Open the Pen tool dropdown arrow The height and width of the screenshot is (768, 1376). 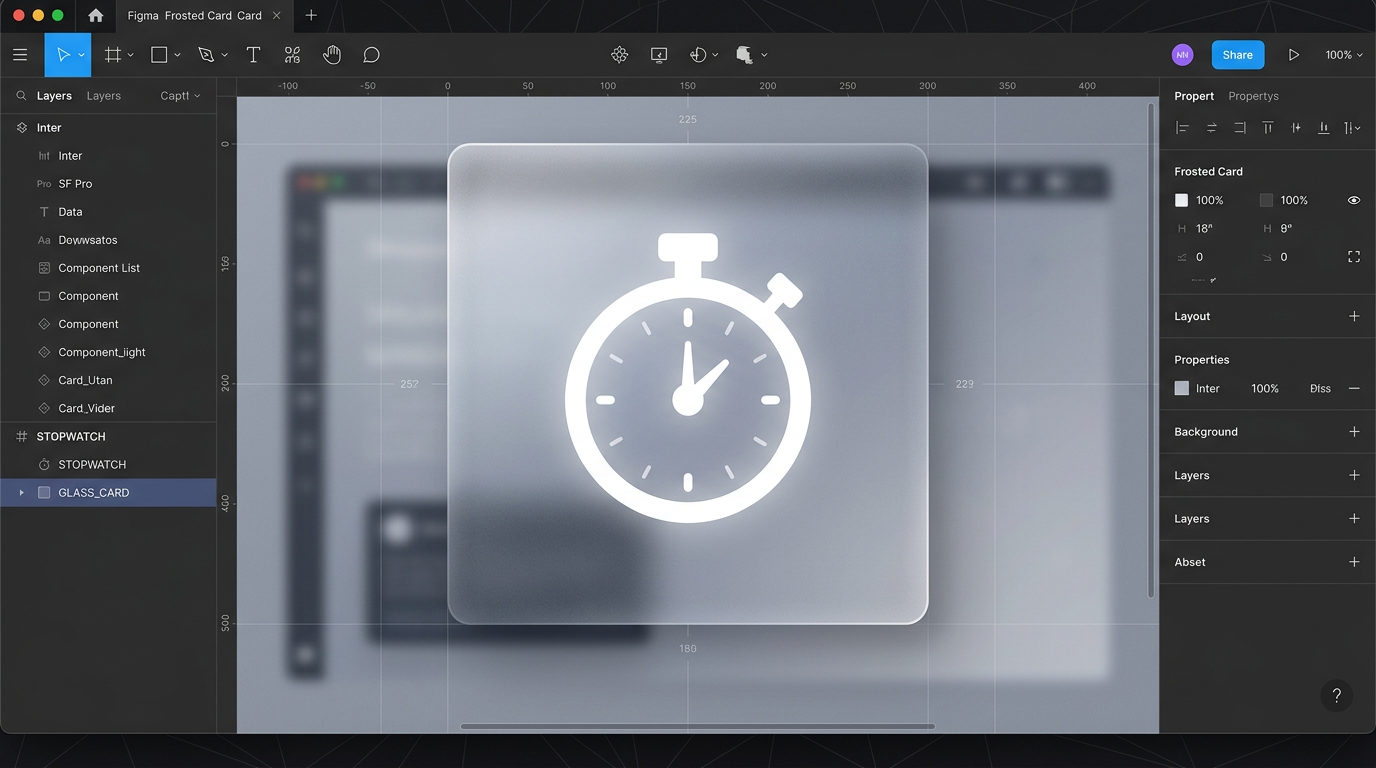click(225, 55)
